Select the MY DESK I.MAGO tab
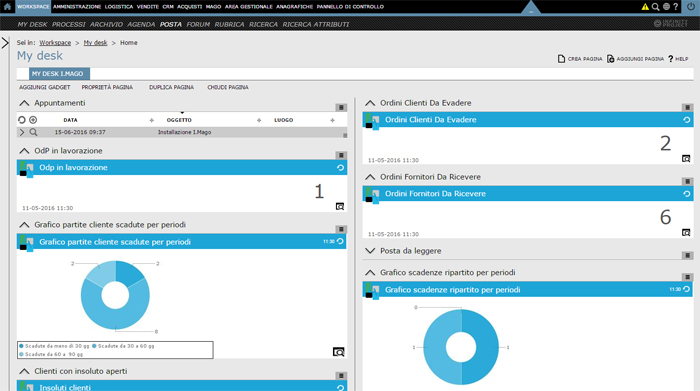 coord(59,74)
